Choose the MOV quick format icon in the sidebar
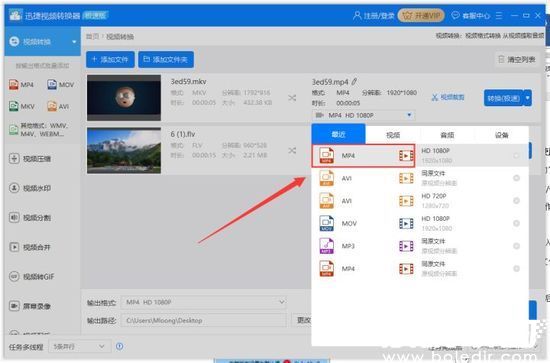Image resolution: width=550 pixels, height=363 pixels. [x=61, y=85]
